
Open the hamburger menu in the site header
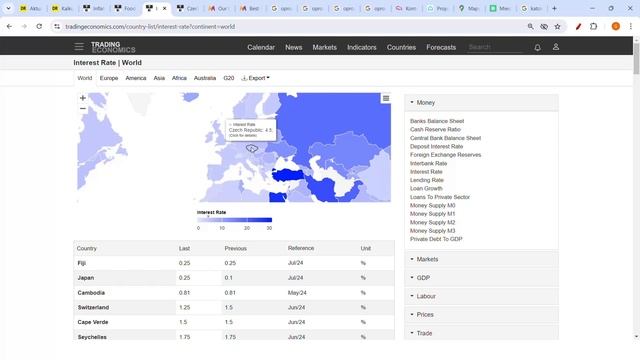point(79,47)
